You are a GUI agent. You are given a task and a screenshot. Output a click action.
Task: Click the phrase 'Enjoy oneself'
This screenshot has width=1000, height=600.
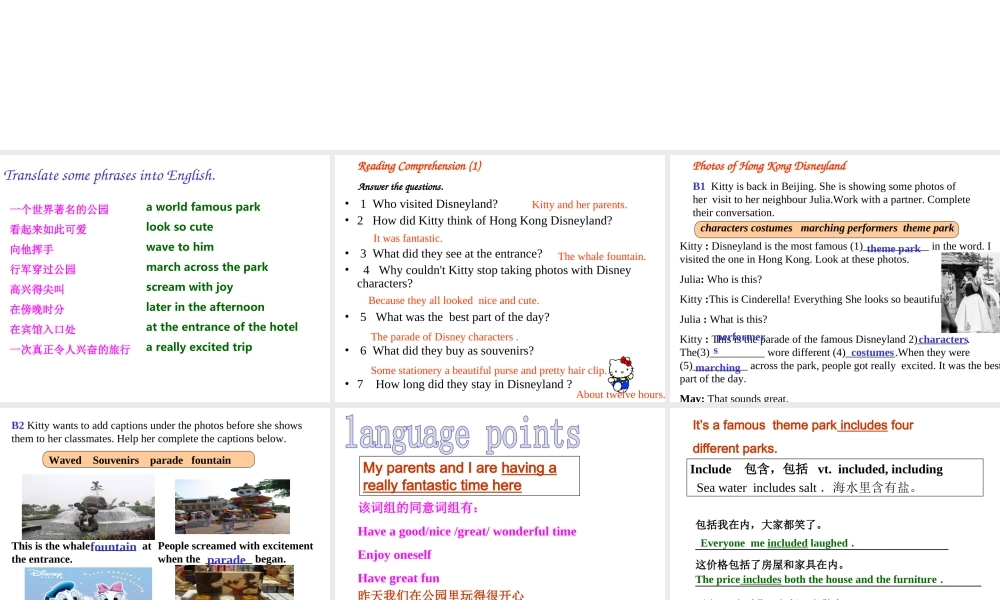pyautogui.click(x=394, y=555)
